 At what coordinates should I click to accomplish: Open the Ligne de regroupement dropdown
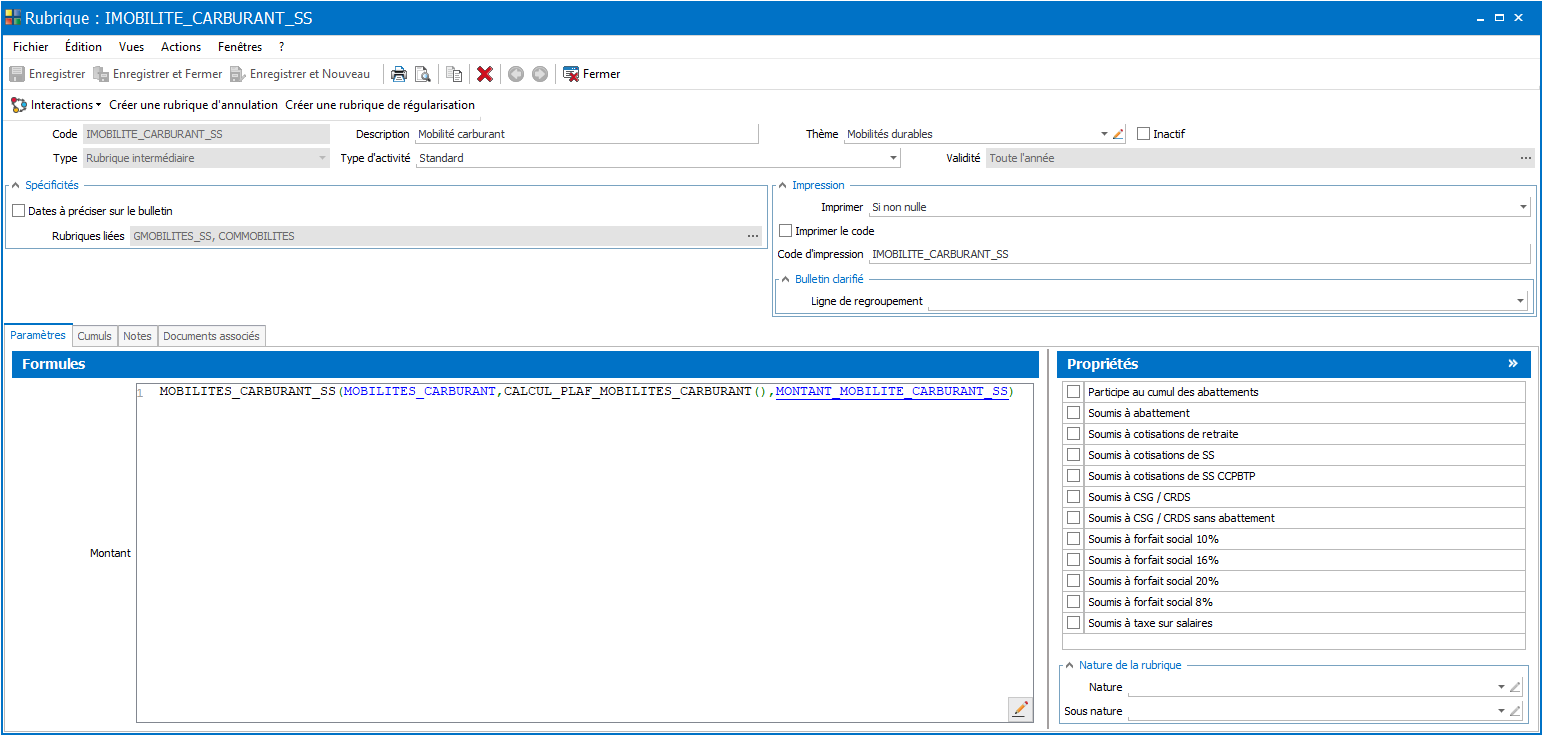tap(1520, 301)
